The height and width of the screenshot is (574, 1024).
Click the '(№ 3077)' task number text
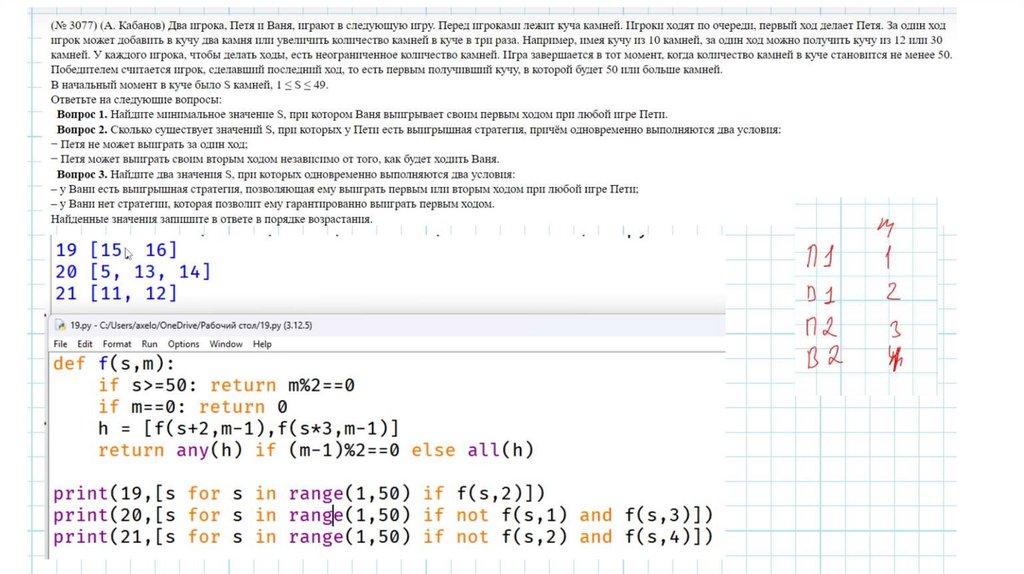74,25
